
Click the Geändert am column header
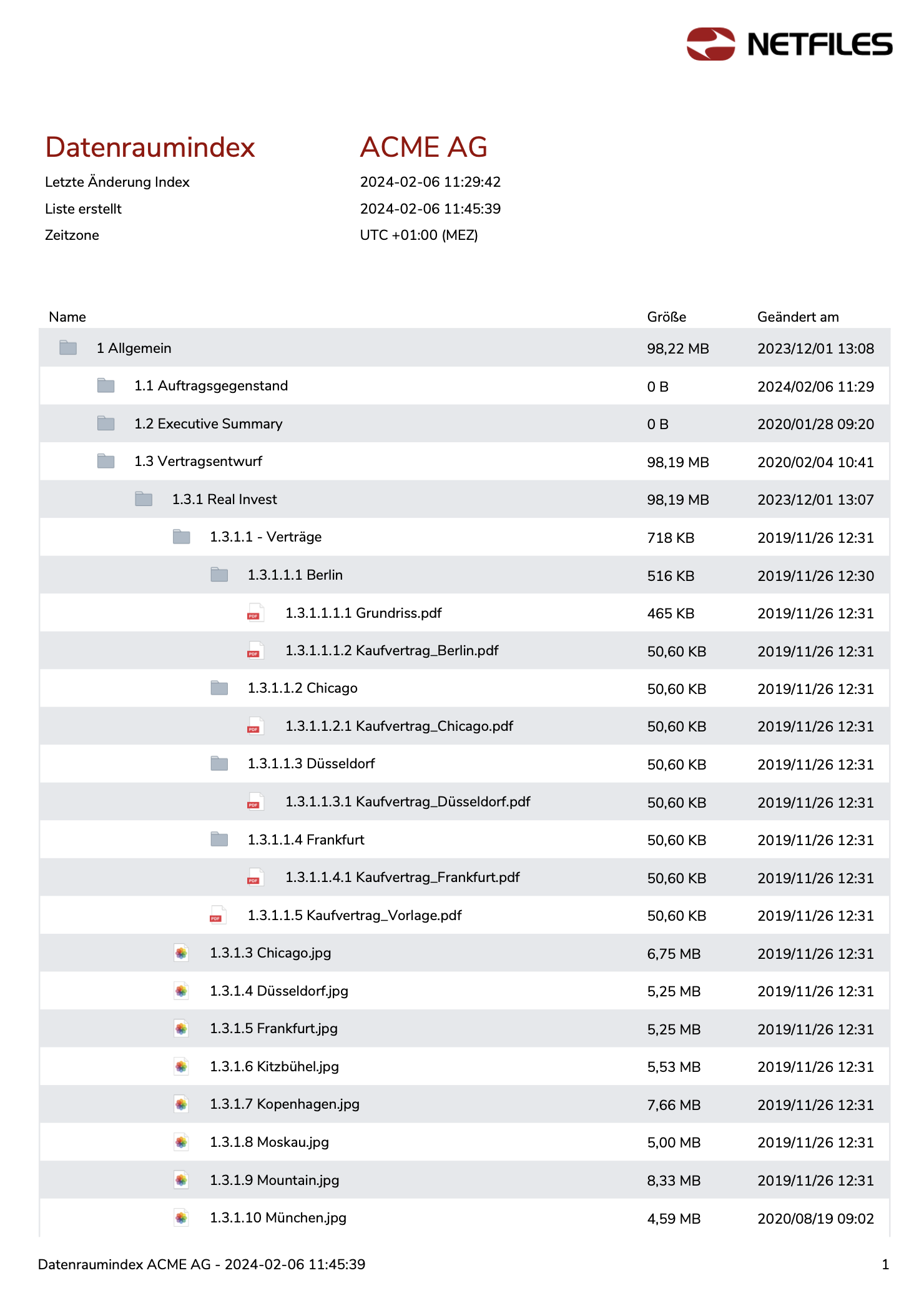[797, 317]
